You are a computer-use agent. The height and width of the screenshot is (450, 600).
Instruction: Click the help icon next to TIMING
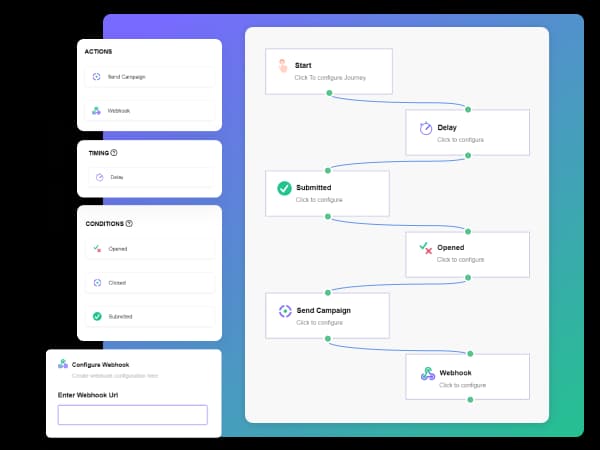click(114, 153)
